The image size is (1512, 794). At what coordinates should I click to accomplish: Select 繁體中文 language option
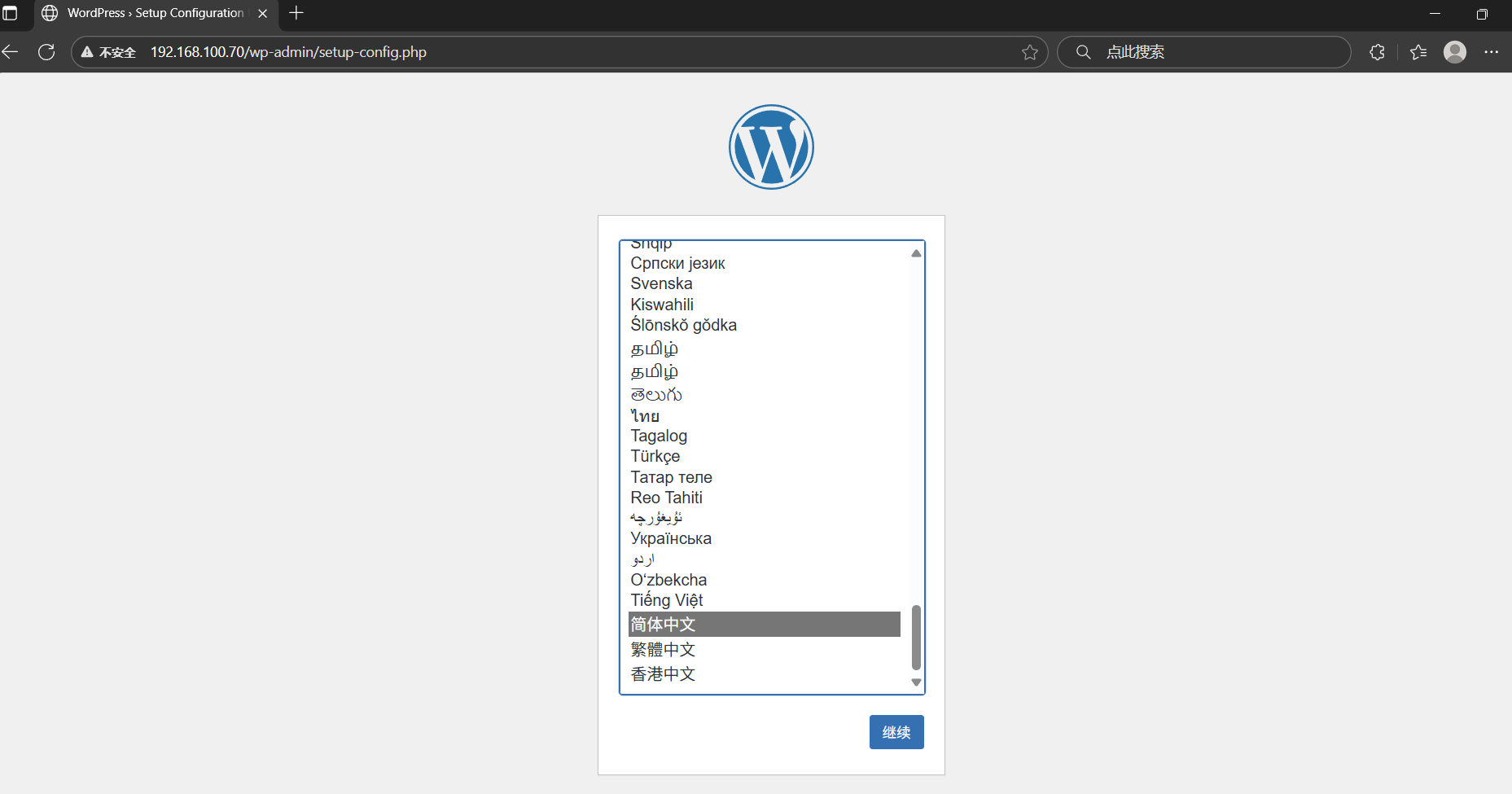(x=765, y=649)
